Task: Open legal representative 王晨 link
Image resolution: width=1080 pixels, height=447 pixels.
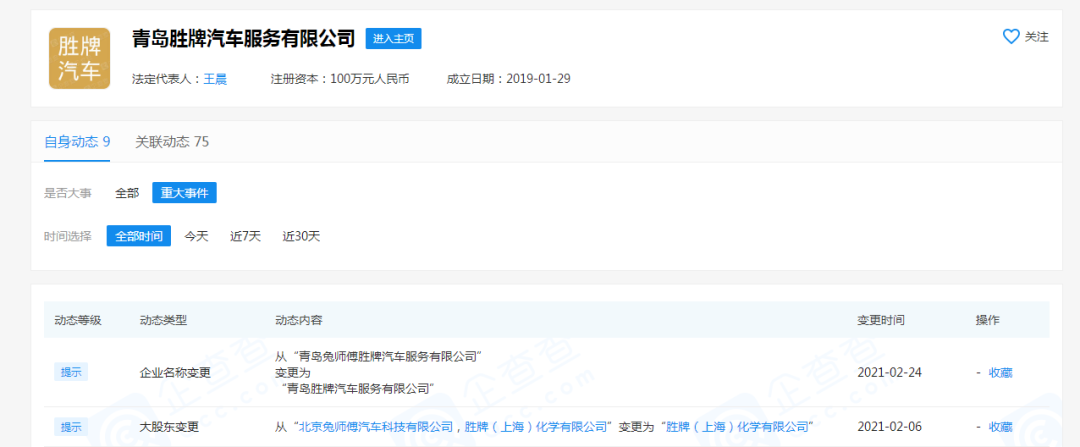Action: pyautogui.click(x=215, y=79)
